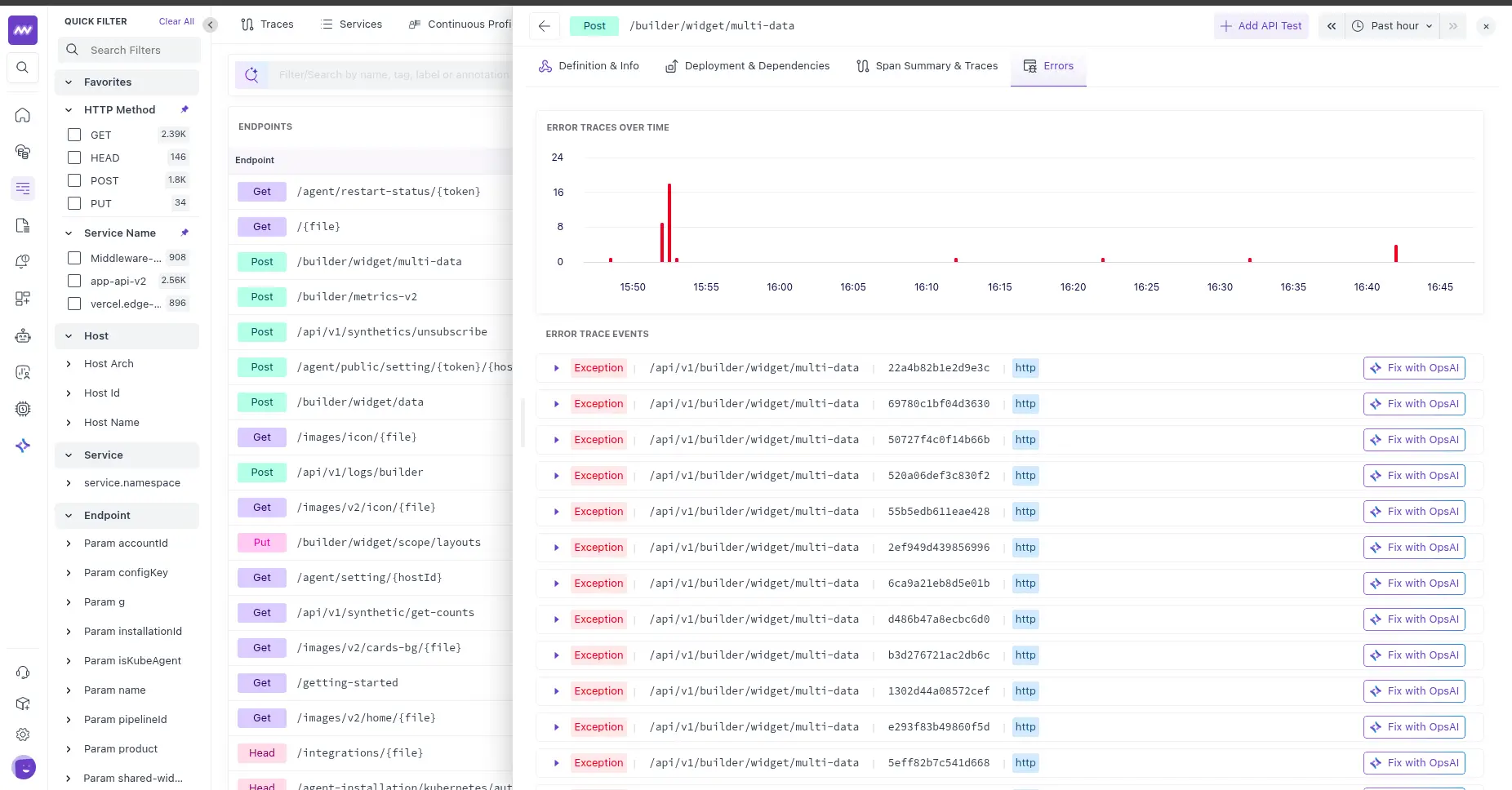Open the settings gear icon in sidebar
Image resolution: width=1512 pixels, height=790 pixels.
[x=23, y=735]
